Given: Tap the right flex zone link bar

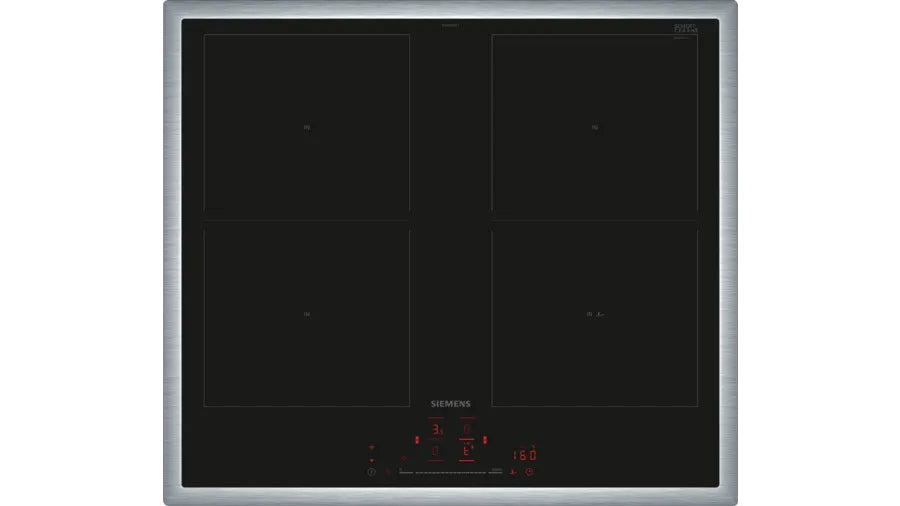Looking at the screenshot, I should tap(484, 439).
